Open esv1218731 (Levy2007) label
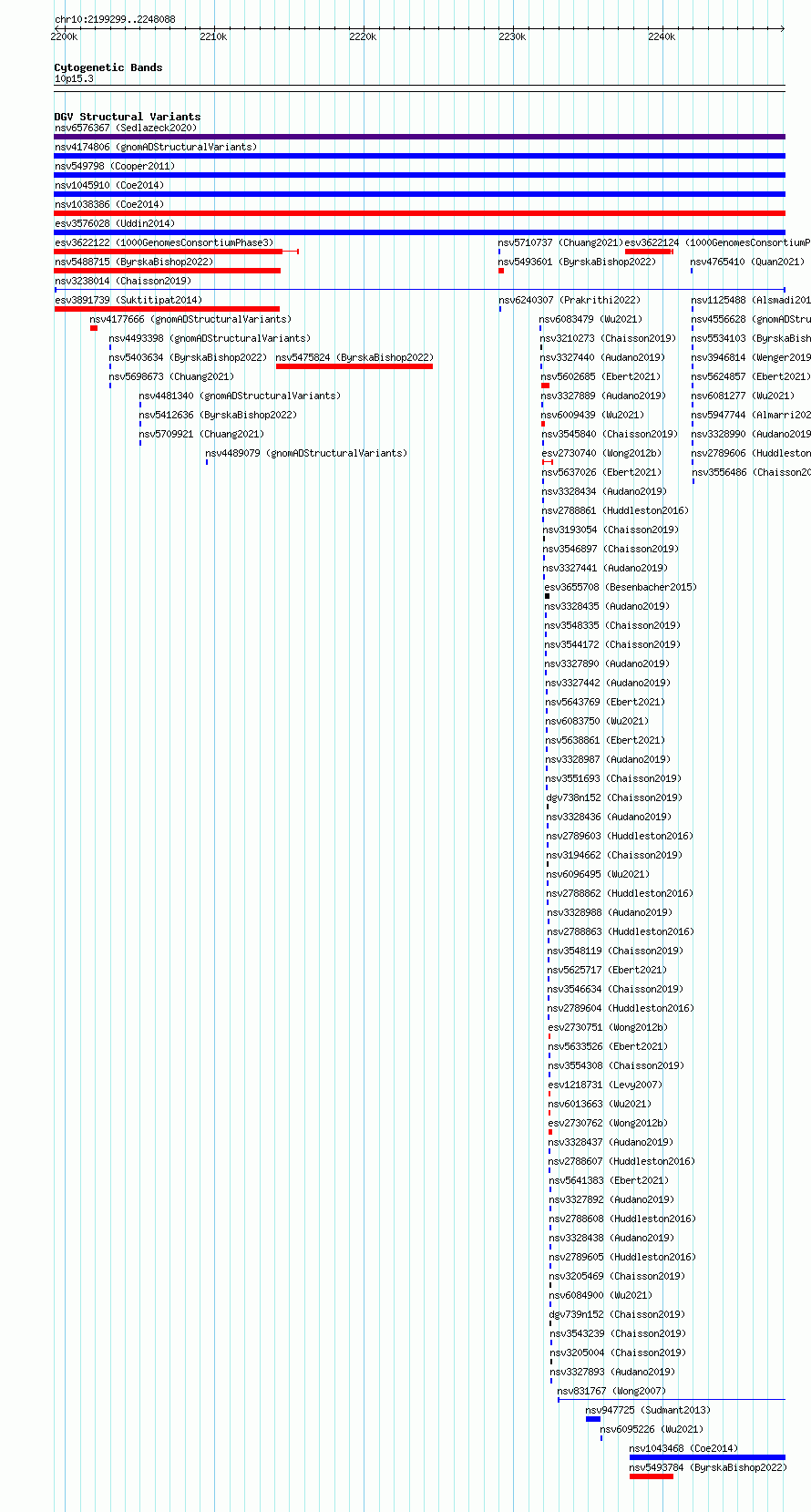 (605, 1085)
